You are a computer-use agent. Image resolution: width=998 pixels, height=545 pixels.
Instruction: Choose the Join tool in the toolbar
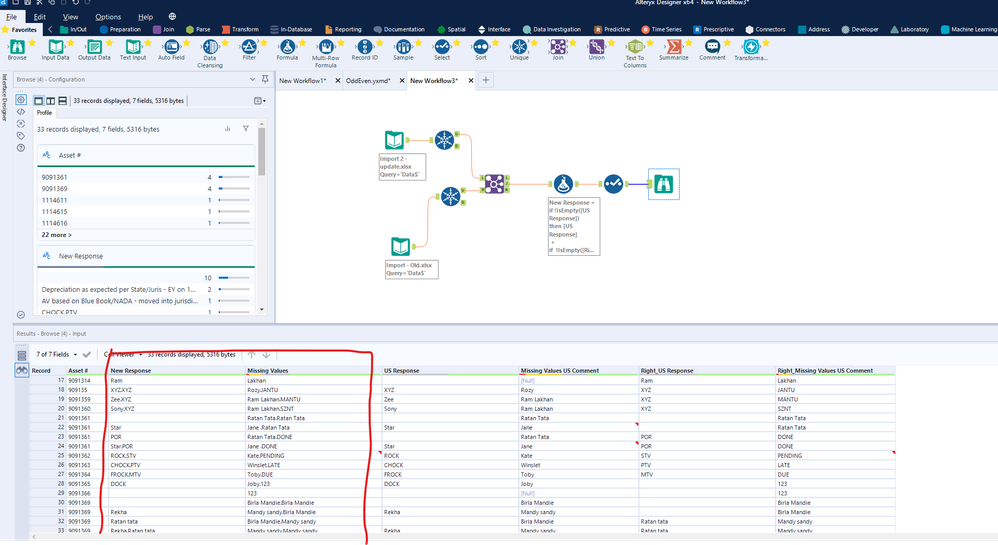558,46
